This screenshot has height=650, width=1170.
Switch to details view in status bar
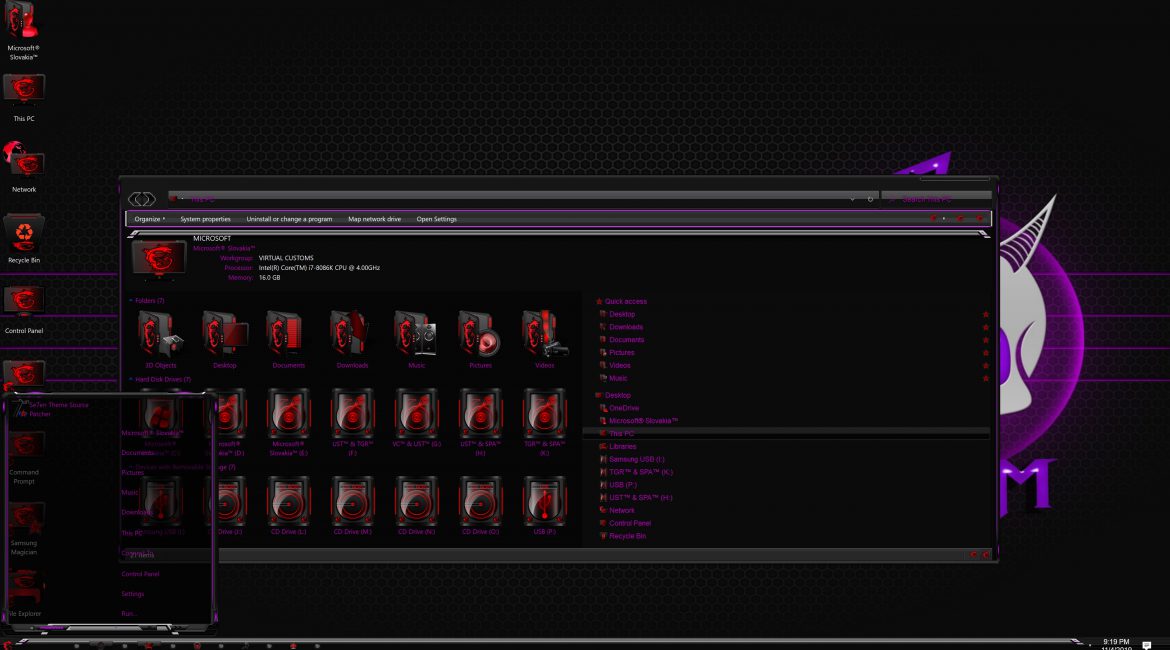pyautogui.click(x=973, y=554)
